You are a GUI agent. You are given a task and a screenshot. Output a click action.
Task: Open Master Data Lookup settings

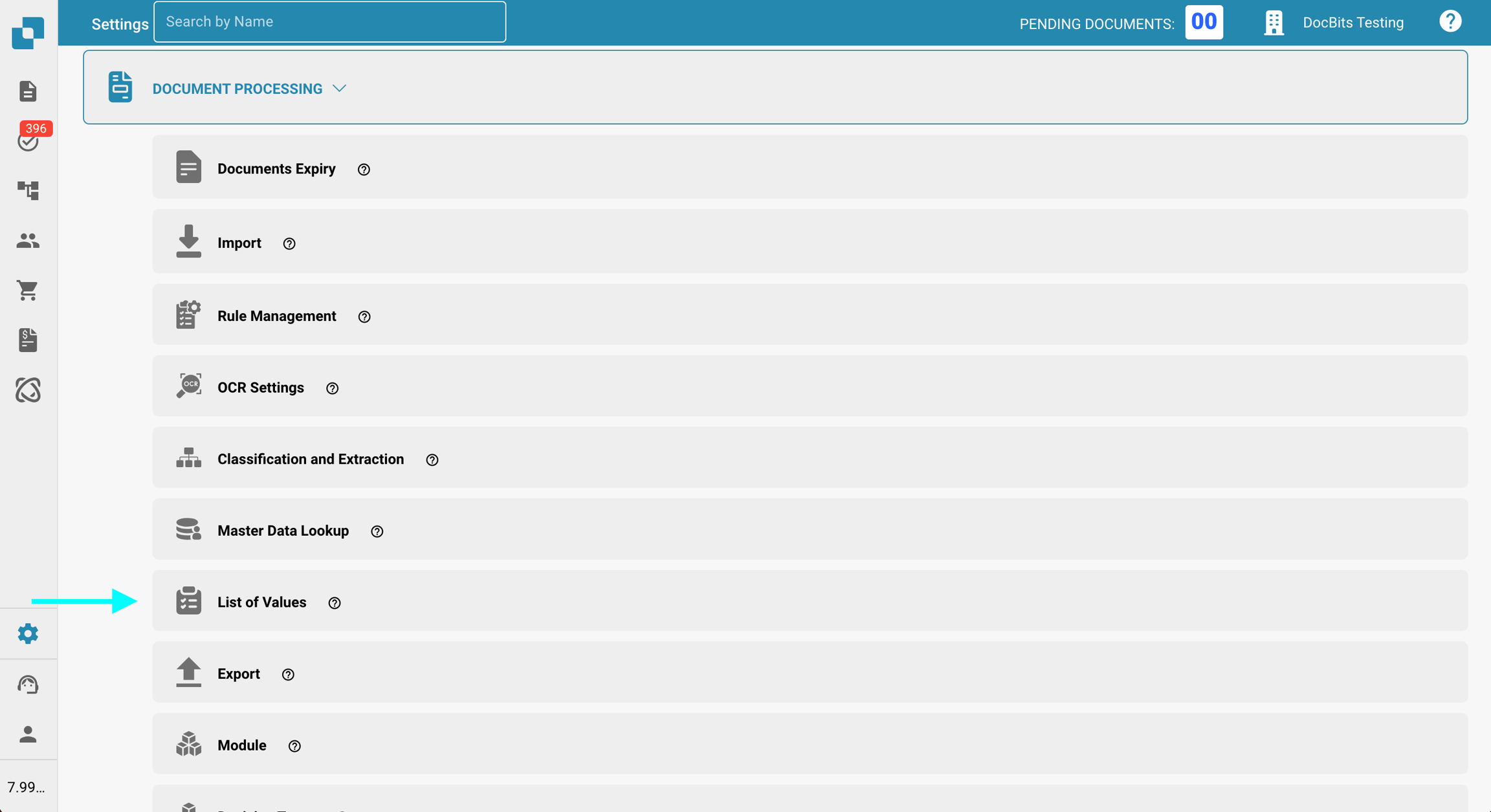coord(283,531)
